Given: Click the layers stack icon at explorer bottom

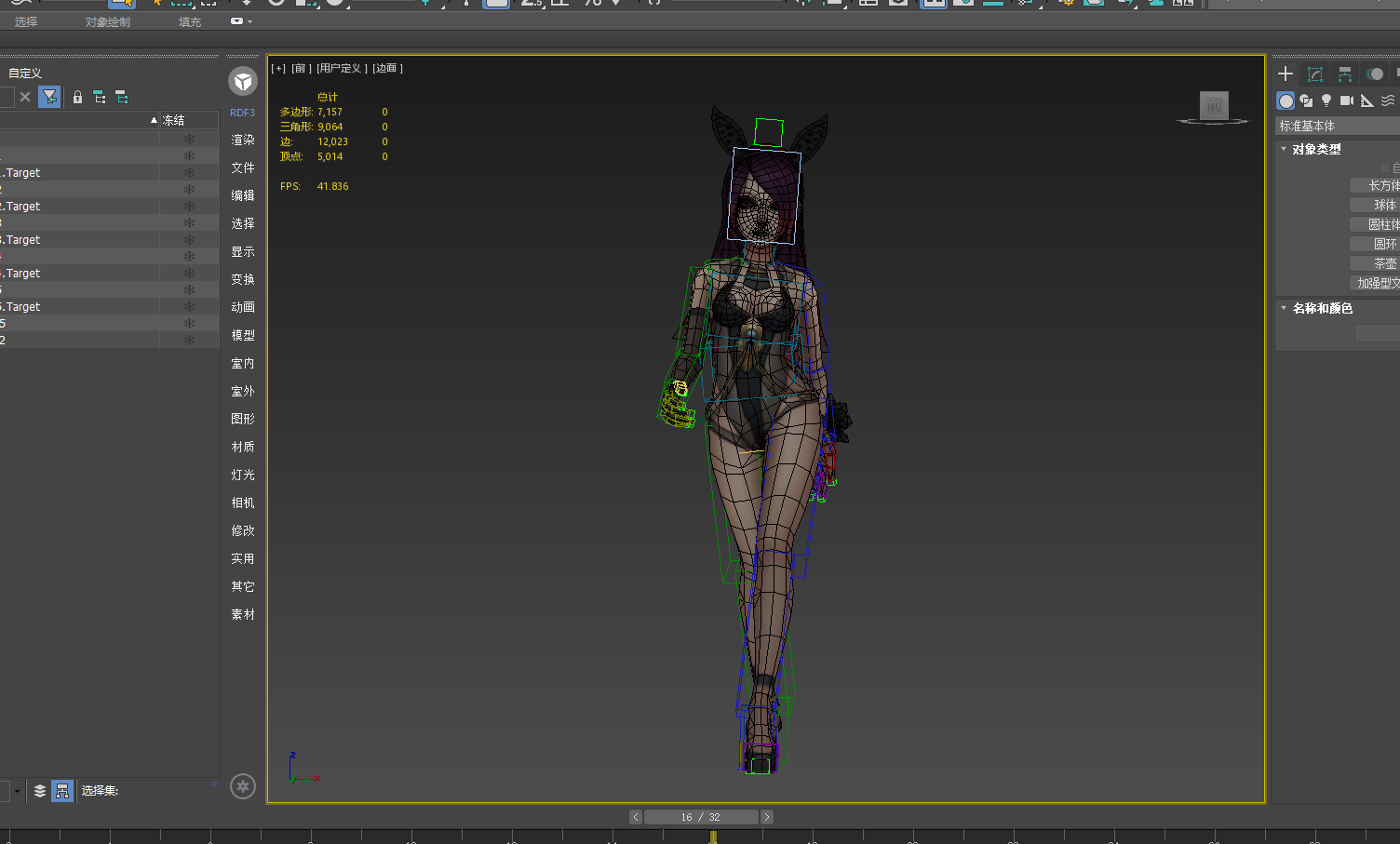Looking at the screenshot, I should pyautogui.click(x=40, y=791).
